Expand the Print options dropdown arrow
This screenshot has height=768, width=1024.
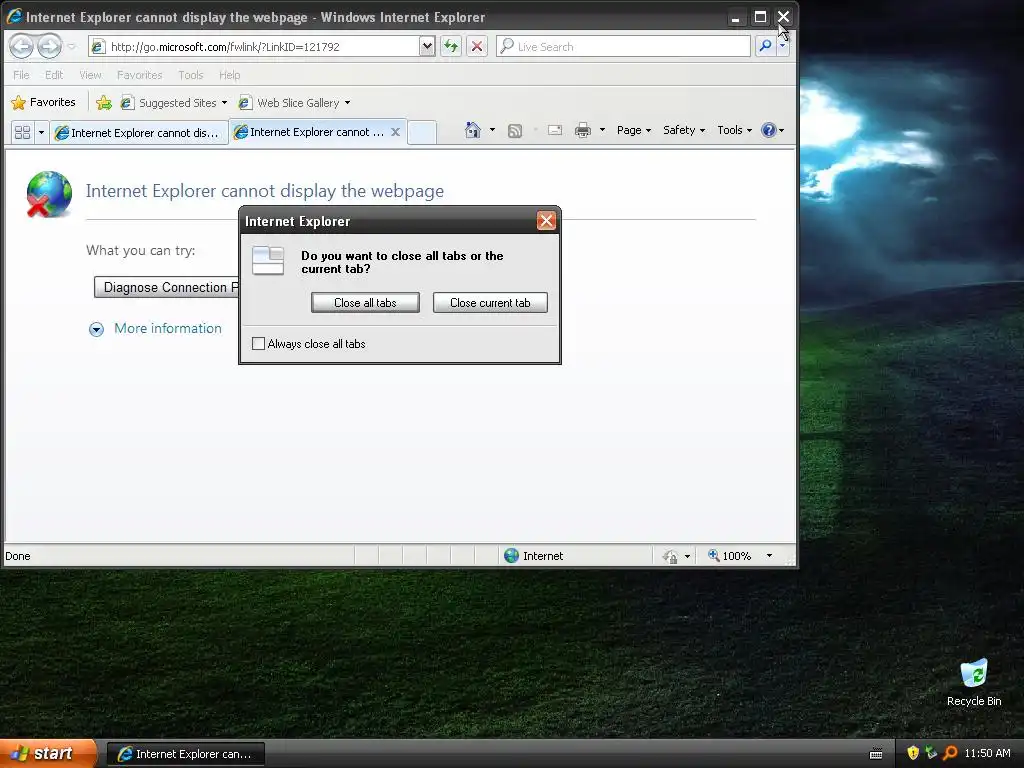point(602,130)
